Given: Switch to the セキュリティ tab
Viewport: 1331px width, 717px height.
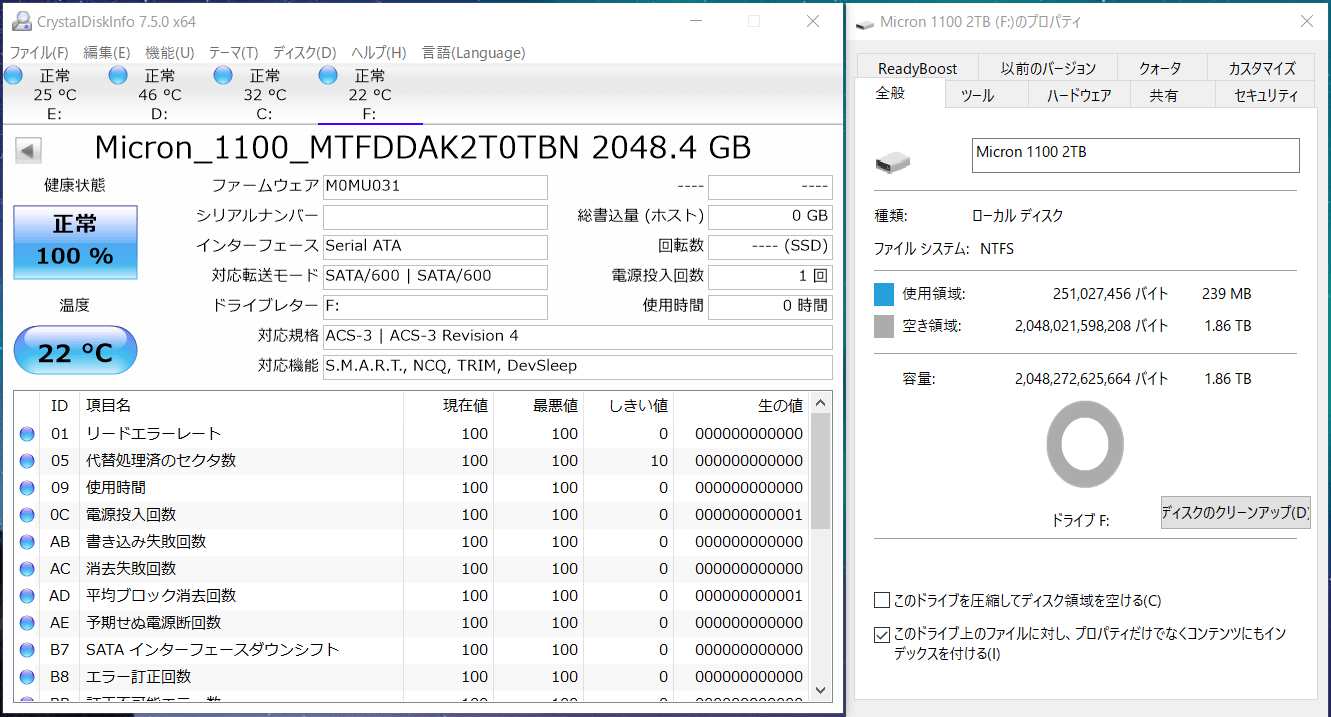Looking at the screenshot, I should [1266, 95].
